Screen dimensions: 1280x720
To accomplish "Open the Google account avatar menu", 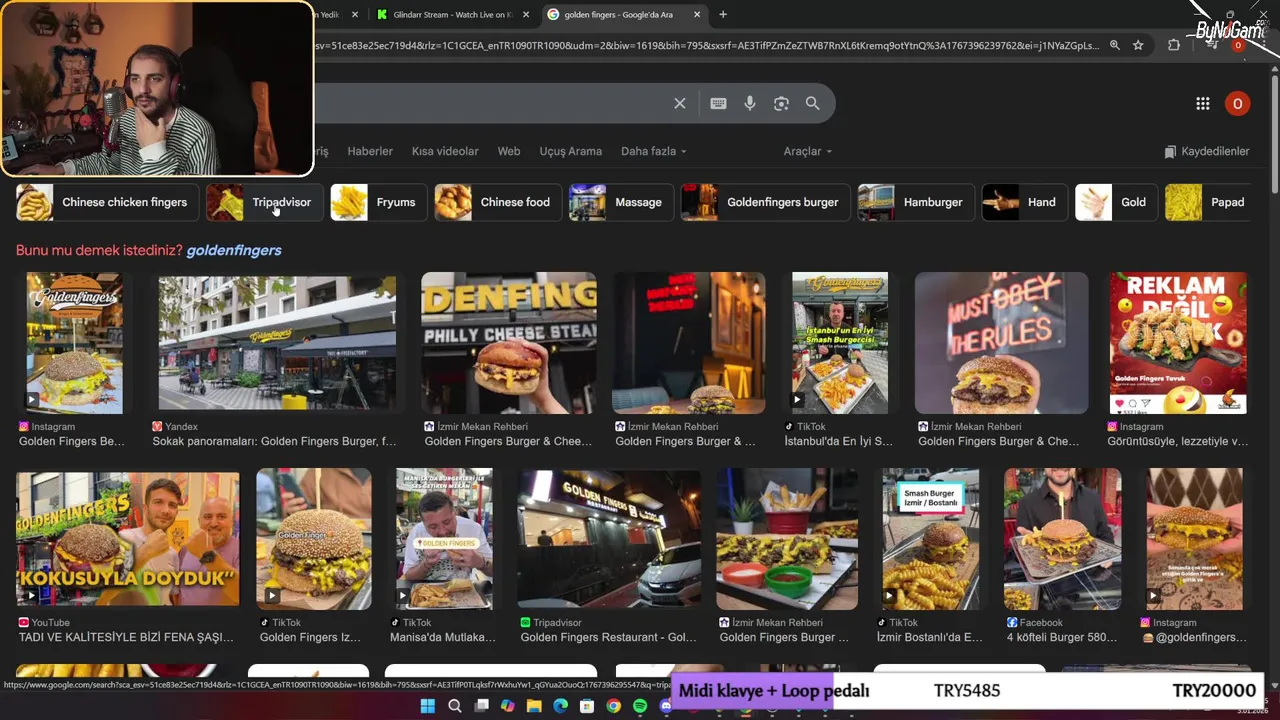I will [x=1237, y=104].
